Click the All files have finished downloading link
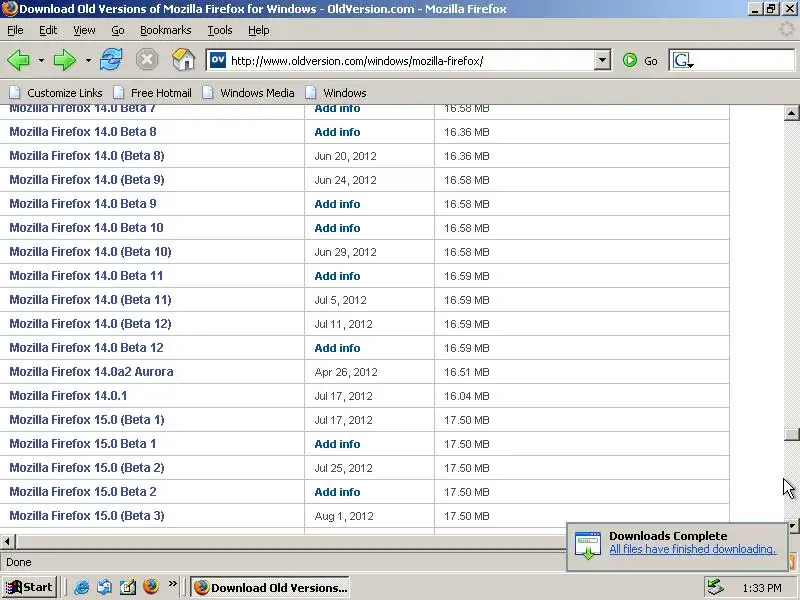800x600 pixels. point(692,549)
